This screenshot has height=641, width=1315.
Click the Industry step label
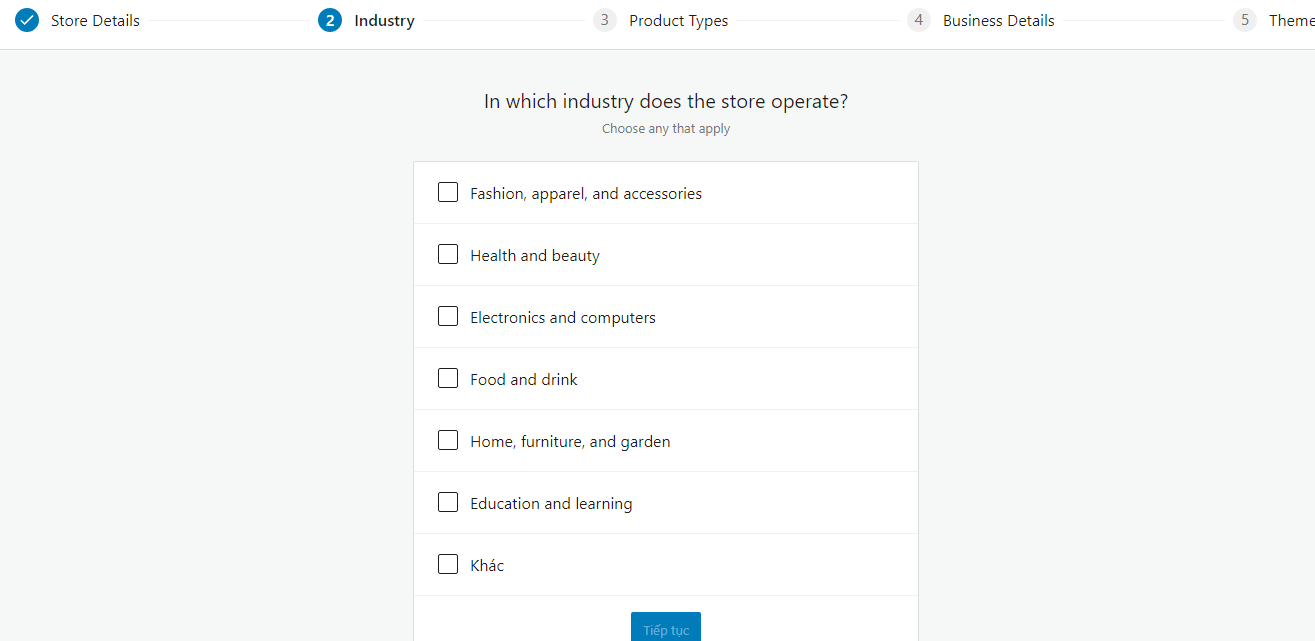384,21
